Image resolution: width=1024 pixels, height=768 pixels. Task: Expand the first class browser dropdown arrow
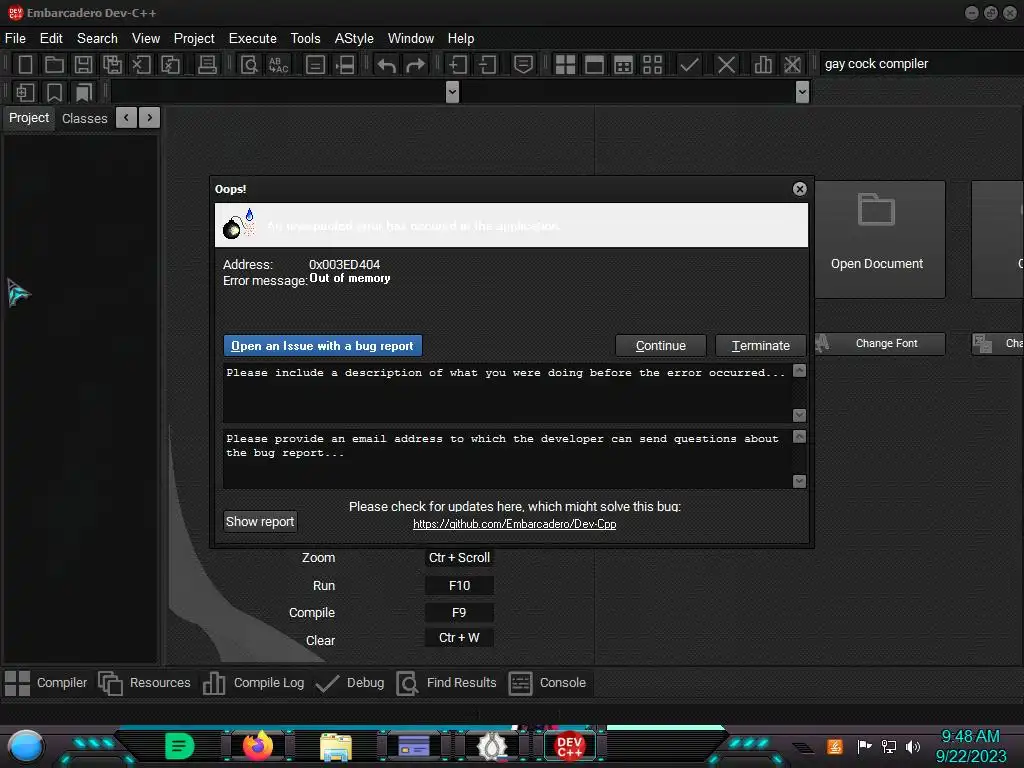(452, 92)
